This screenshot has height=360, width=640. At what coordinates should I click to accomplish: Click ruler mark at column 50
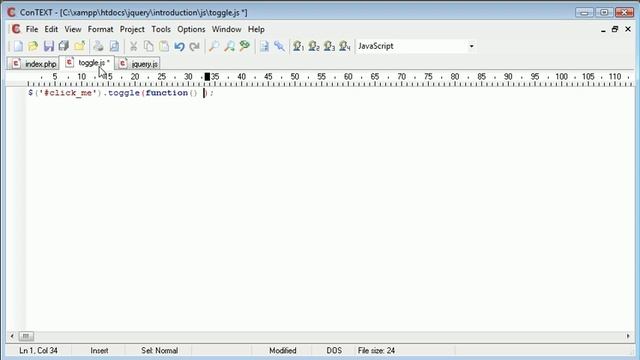[x=295, y=77]
